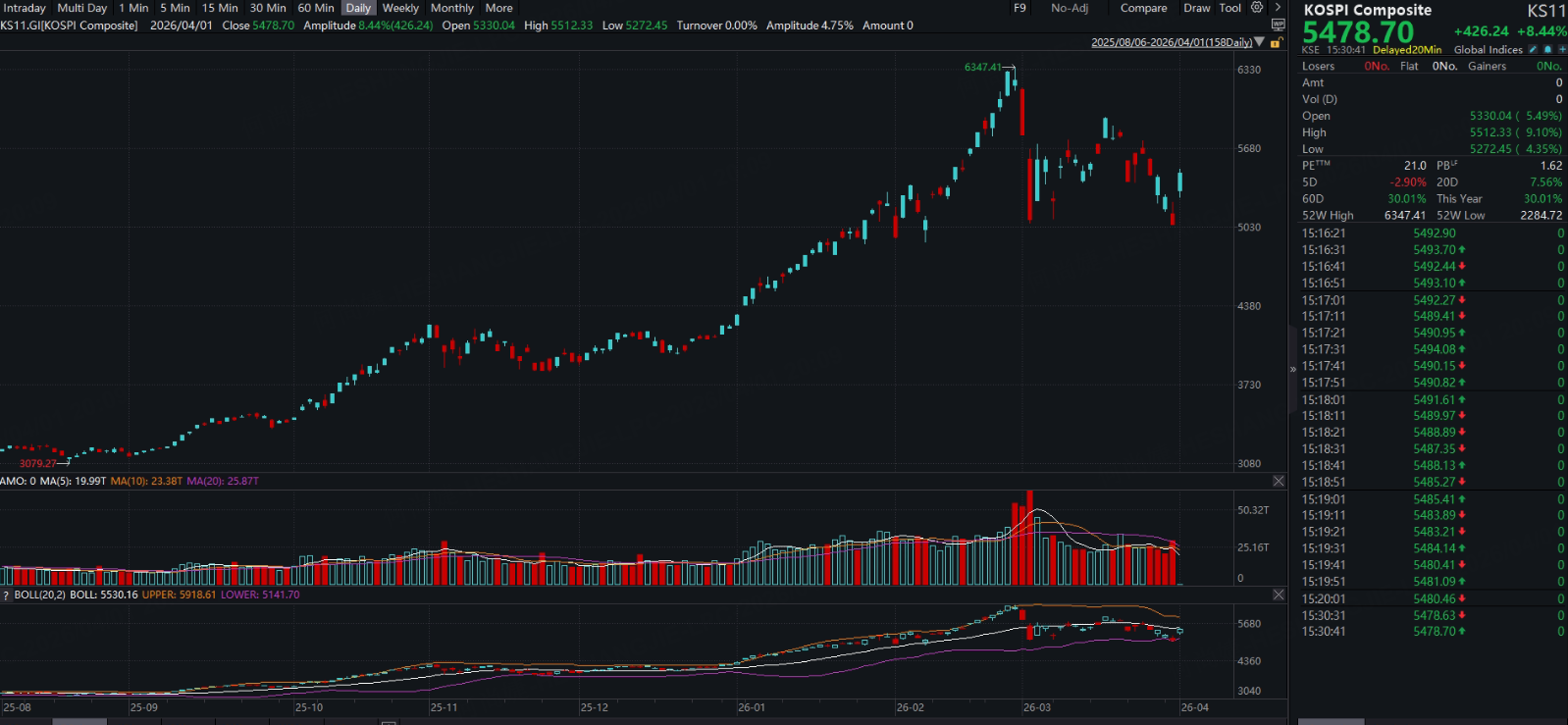This screenshot has width=1568, height=725.
Task: Close the BOLL indicator panel
Action: 1279,595
